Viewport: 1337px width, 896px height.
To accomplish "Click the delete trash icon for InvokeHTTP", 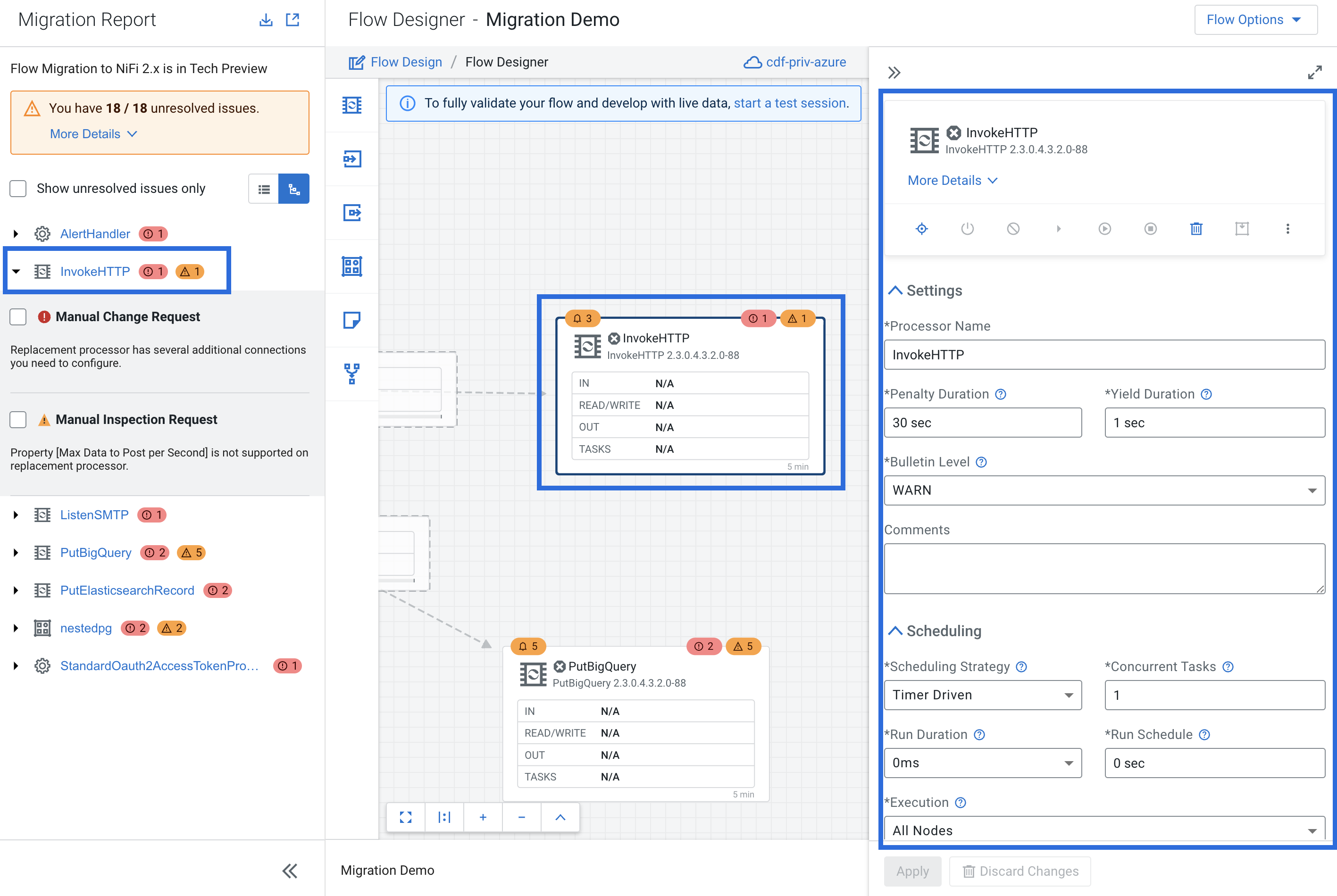I will point(1196,229).
